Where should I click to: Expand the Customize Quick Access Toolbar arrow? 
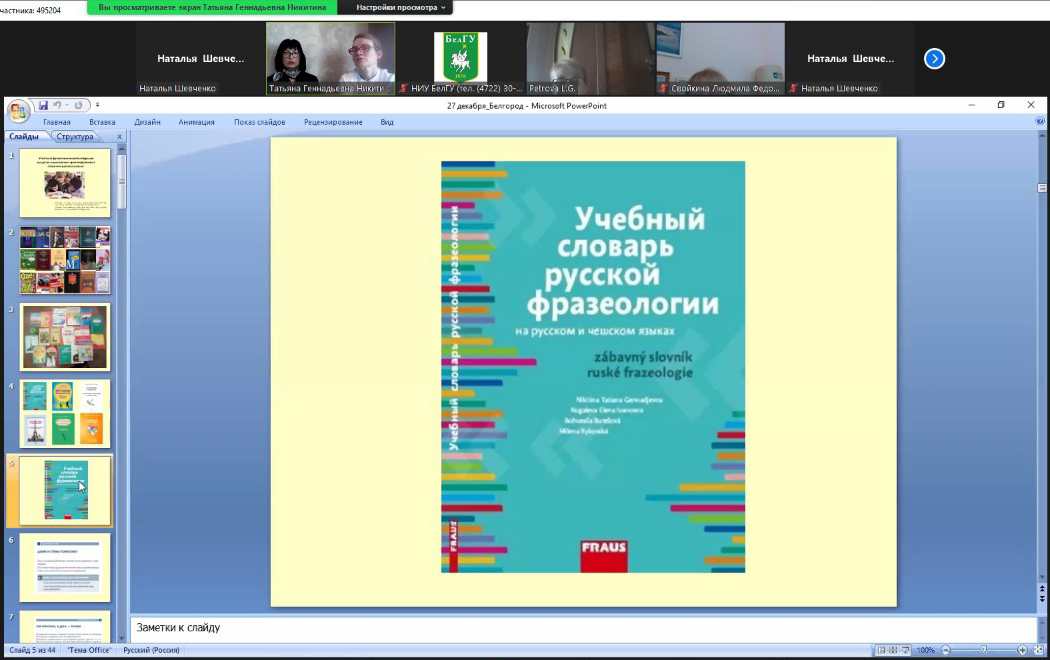[x=98, y=105]
